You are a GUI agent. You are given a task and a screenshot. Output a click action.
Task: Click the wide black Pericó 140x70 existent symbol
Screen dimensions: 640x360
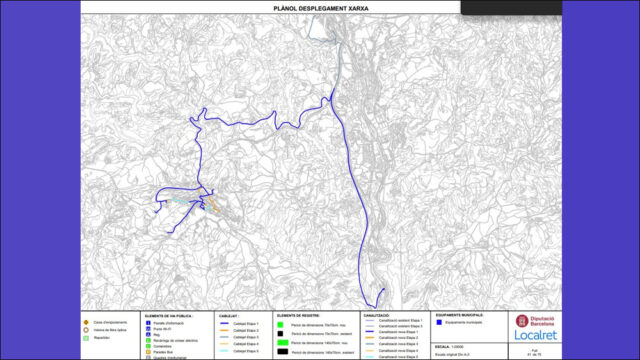283,352
